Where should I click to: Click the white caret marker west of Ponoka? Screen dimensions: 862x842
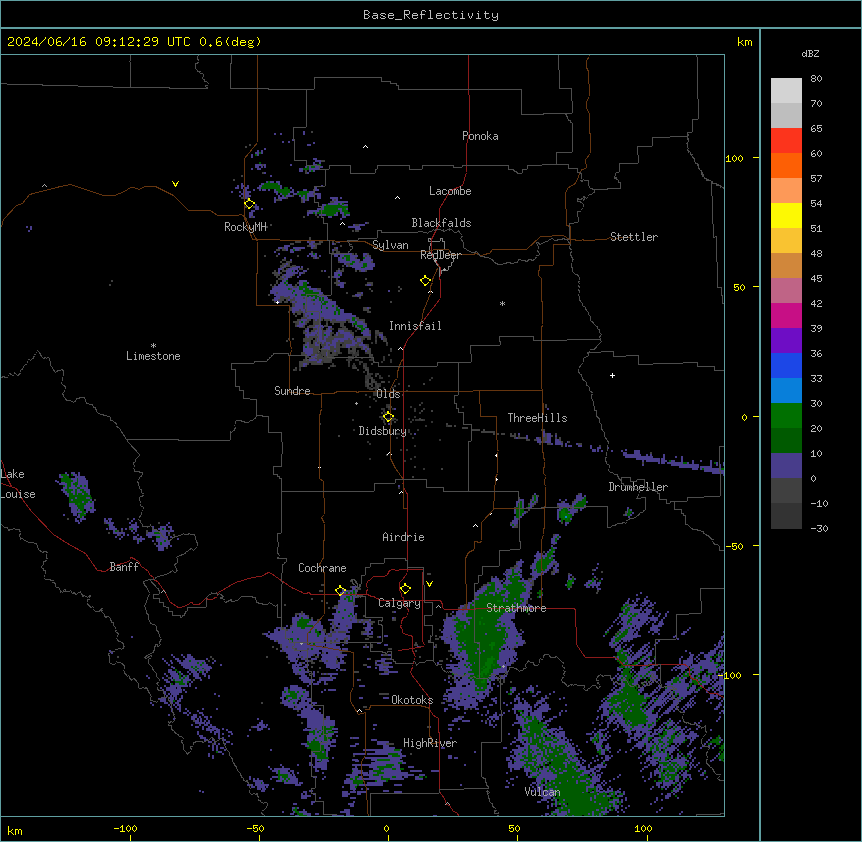pyautogui.click(x=366, y=147)
